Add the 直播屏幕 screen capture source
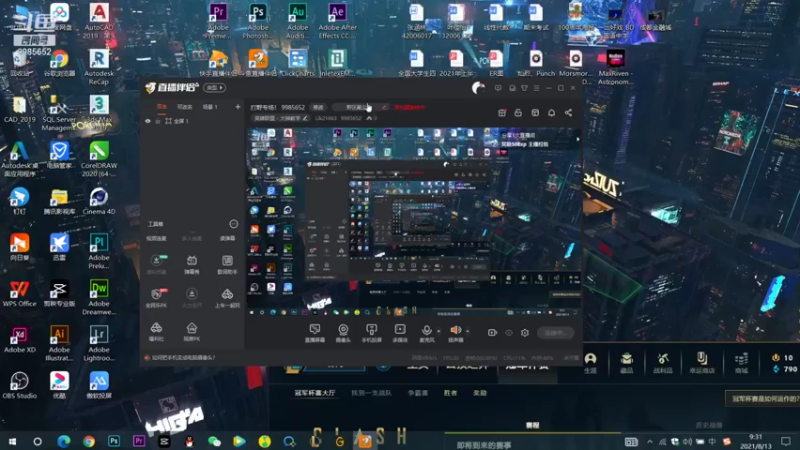The image size is (800, 450). point(315,333)
